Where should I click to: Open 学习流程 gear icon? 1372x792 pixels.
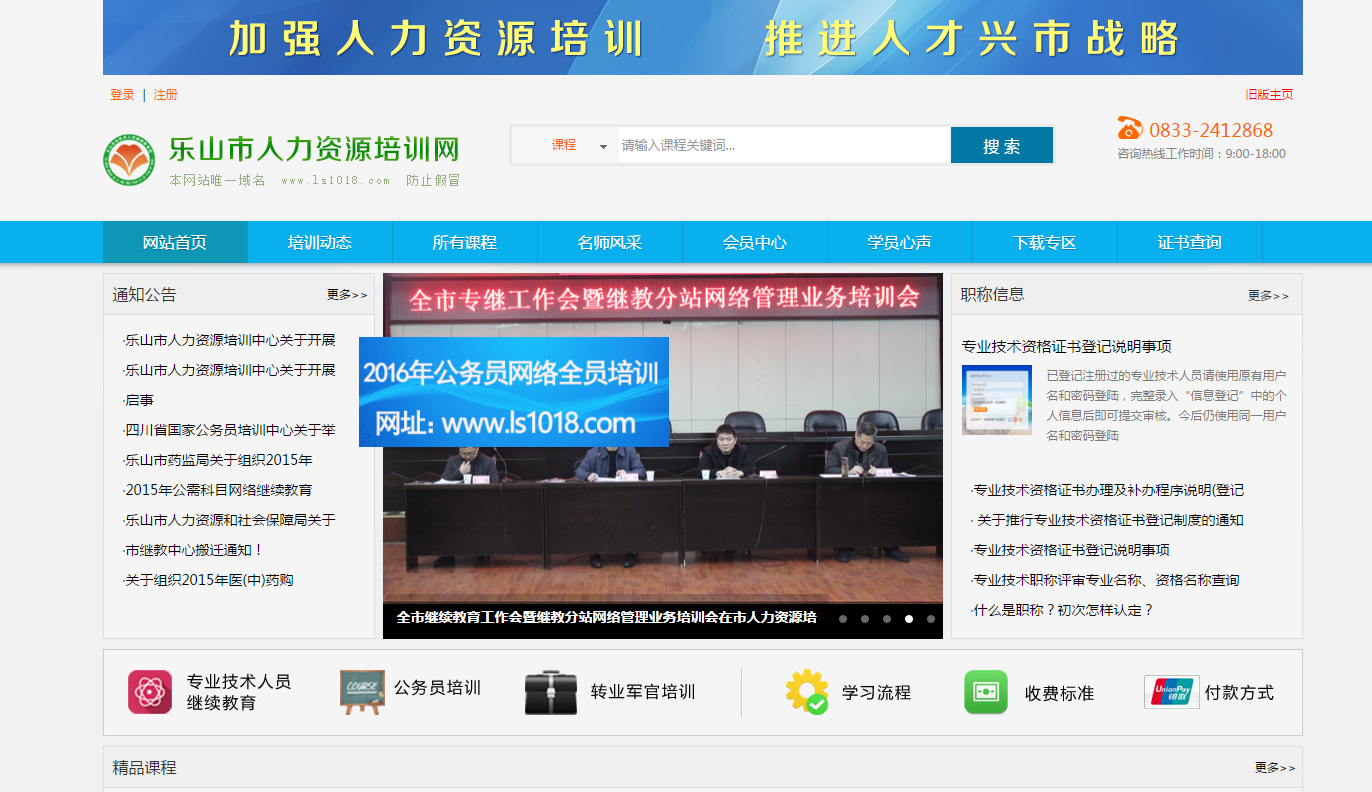pyautogui.click(x=807, y=692)
